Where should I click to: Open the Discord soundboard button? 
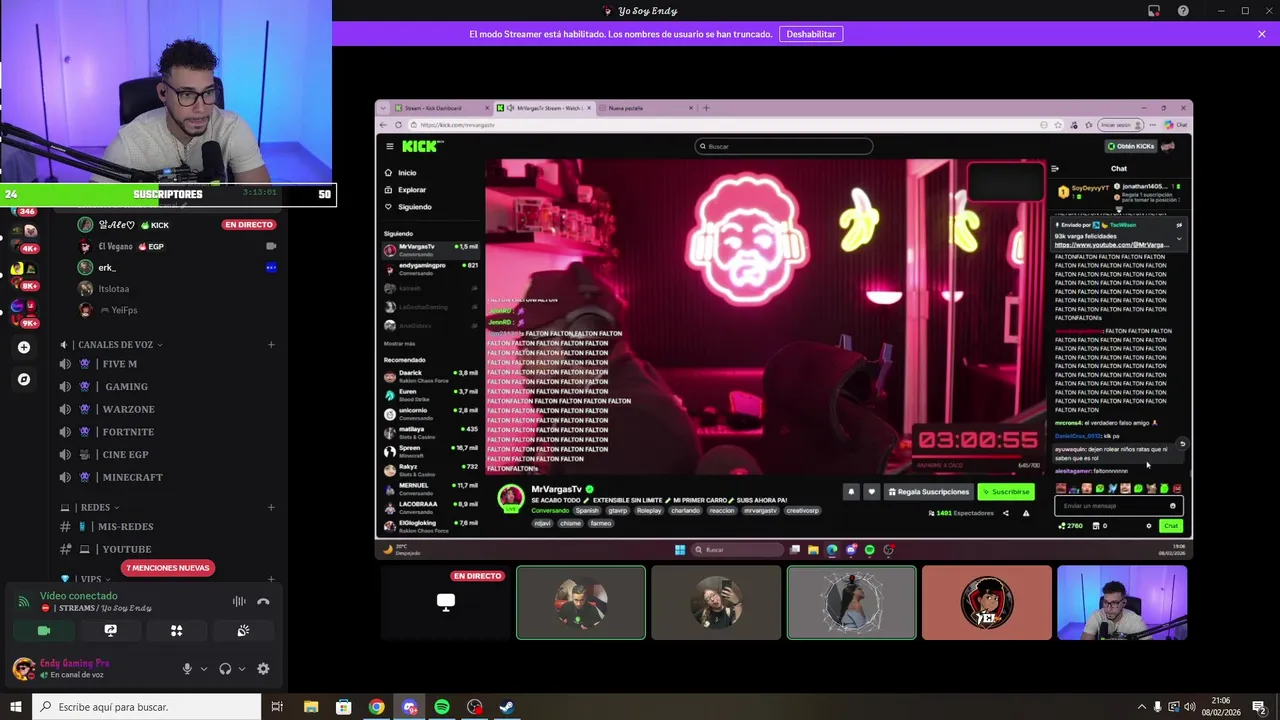point(243,631)
